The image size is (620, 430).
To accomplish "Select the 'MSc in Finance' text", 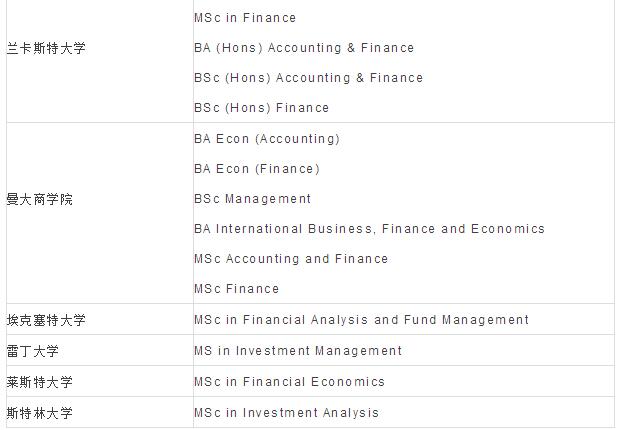I will click(245, 18).
